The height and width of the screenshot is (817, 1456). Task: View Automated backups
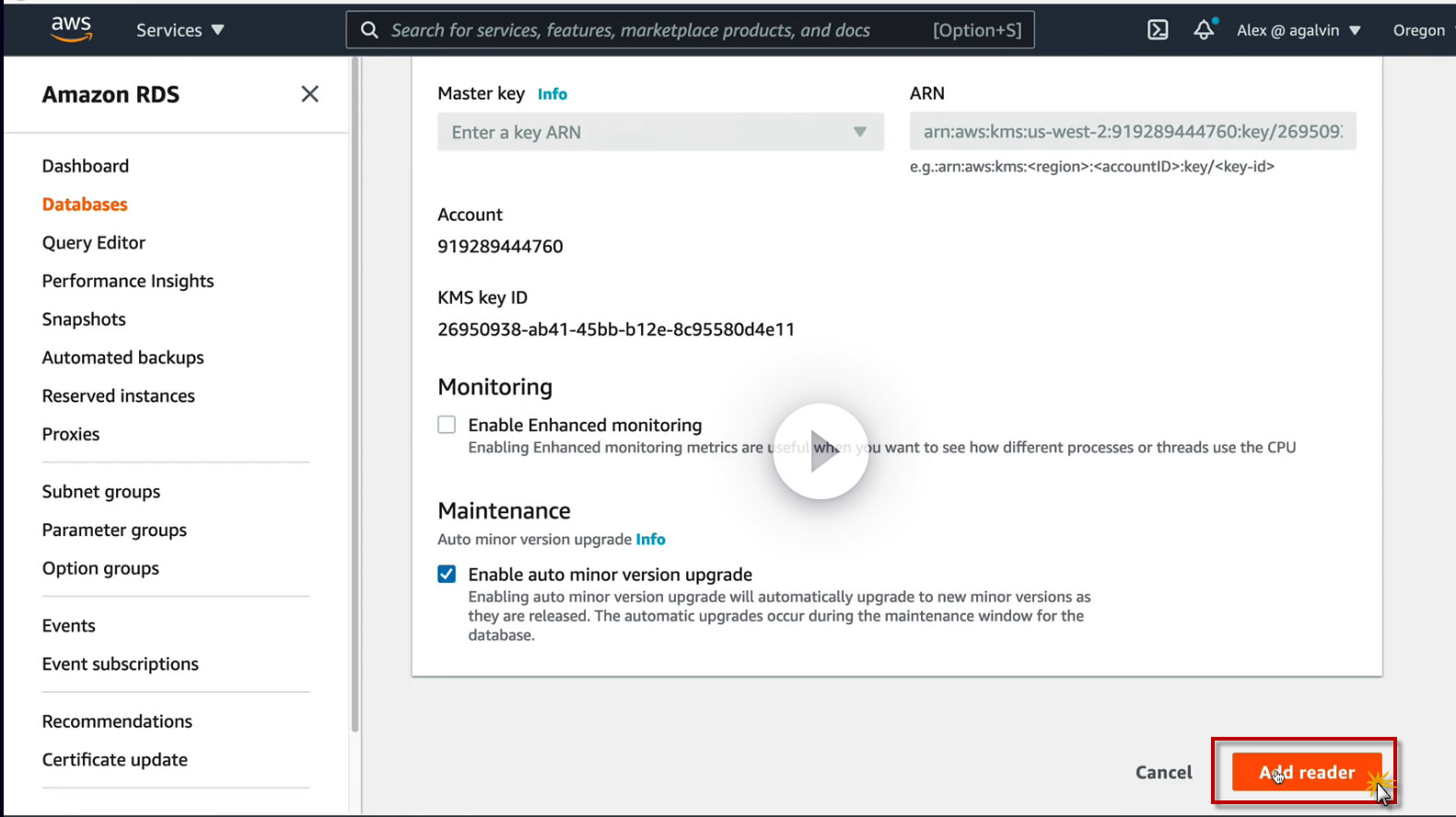point(123,357)
